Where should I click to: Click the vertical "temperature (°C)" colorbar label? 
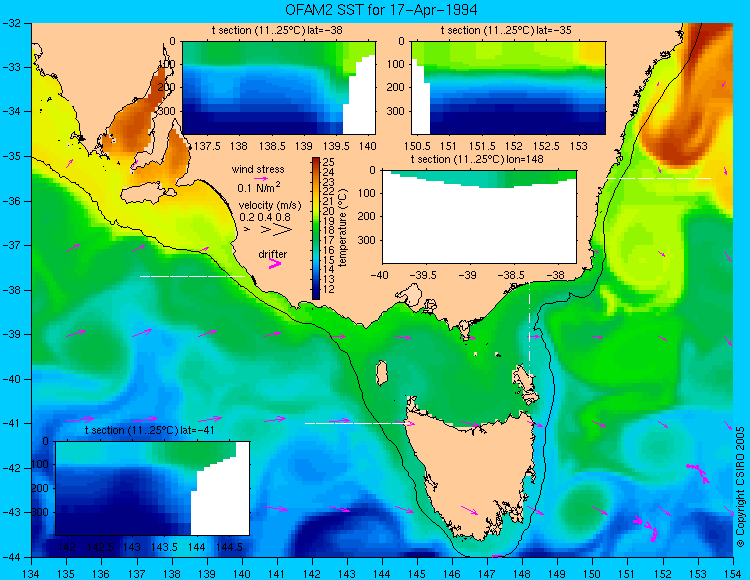[x=342, y=228]
